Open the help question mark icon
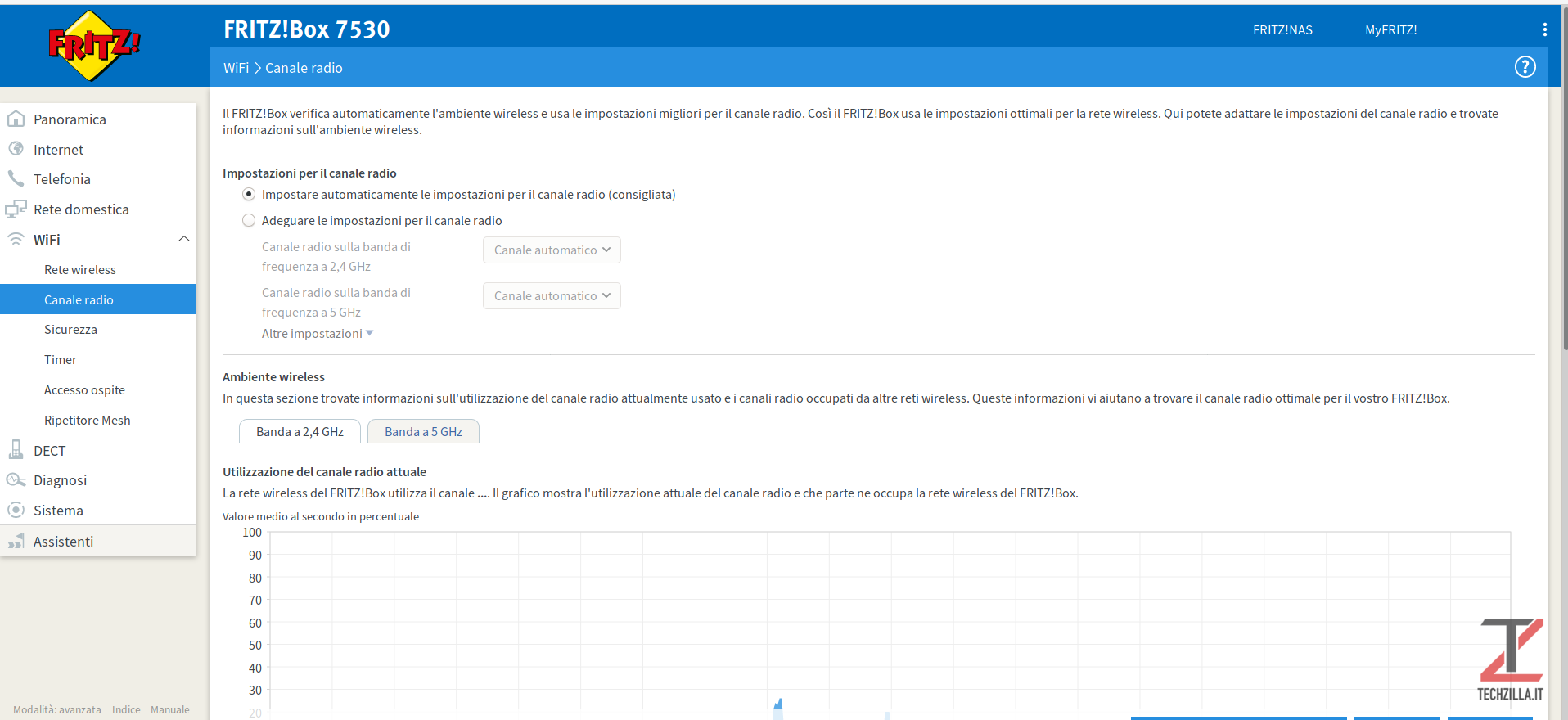The height and width of the screenshot is (720, 1568). click(x=1525, y=67)
